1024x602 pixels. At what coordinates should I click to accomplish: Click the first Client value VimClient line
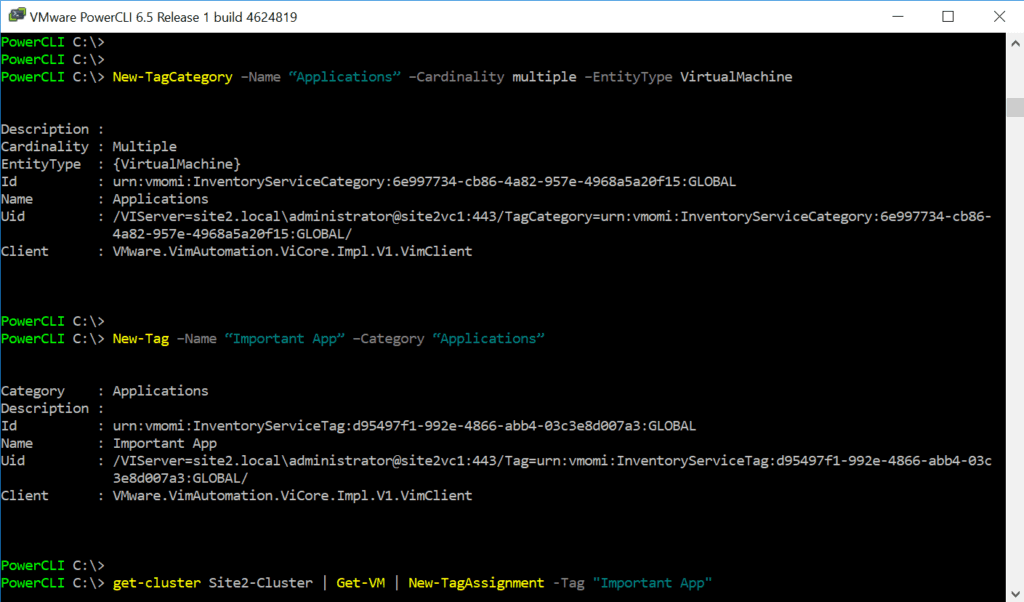coord(292,251)
